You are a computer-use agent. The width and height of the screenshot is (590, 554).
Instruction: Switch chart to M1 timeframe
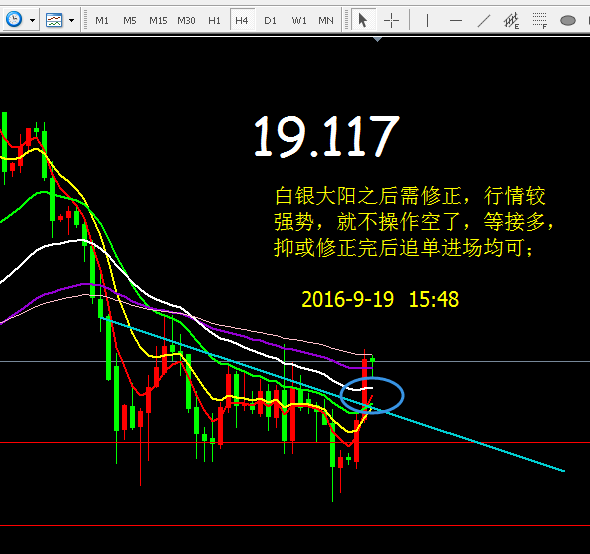[x=102, y=20]
